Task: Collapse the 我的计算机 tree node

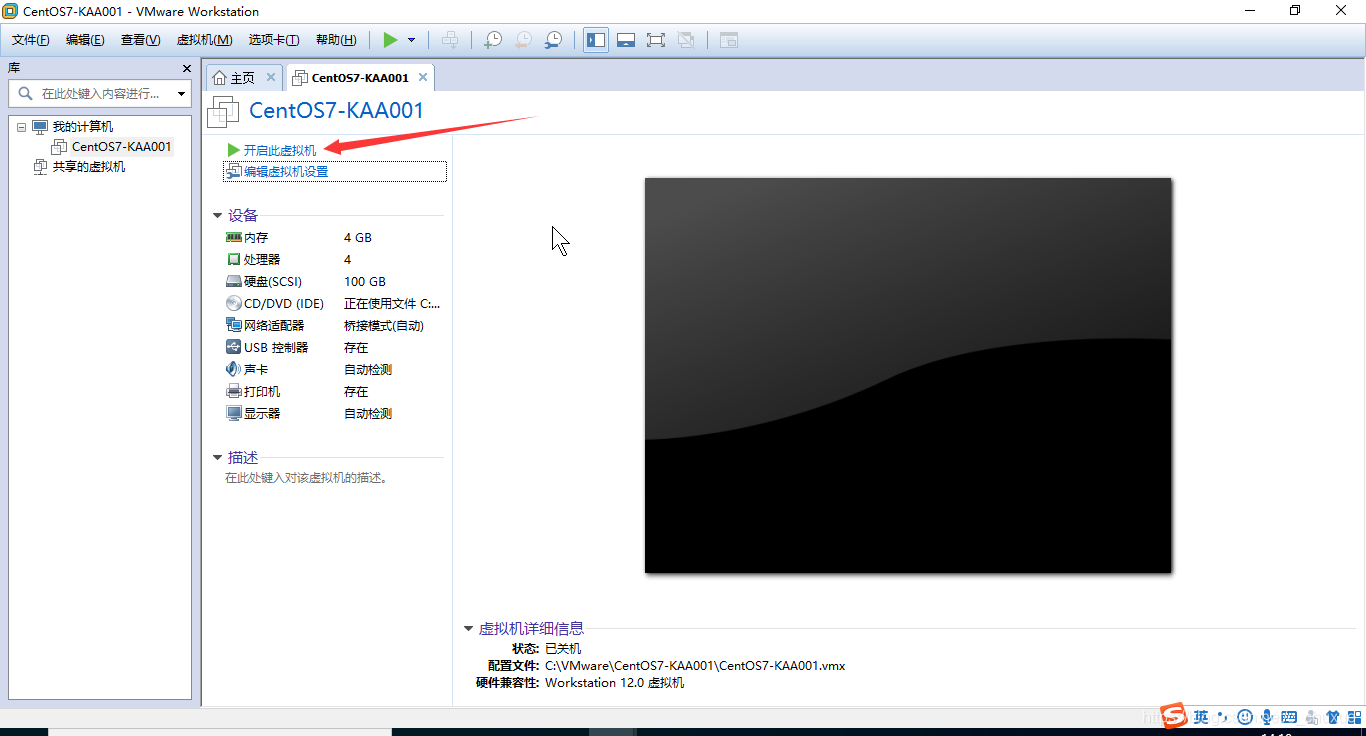Action: (21, 127)
